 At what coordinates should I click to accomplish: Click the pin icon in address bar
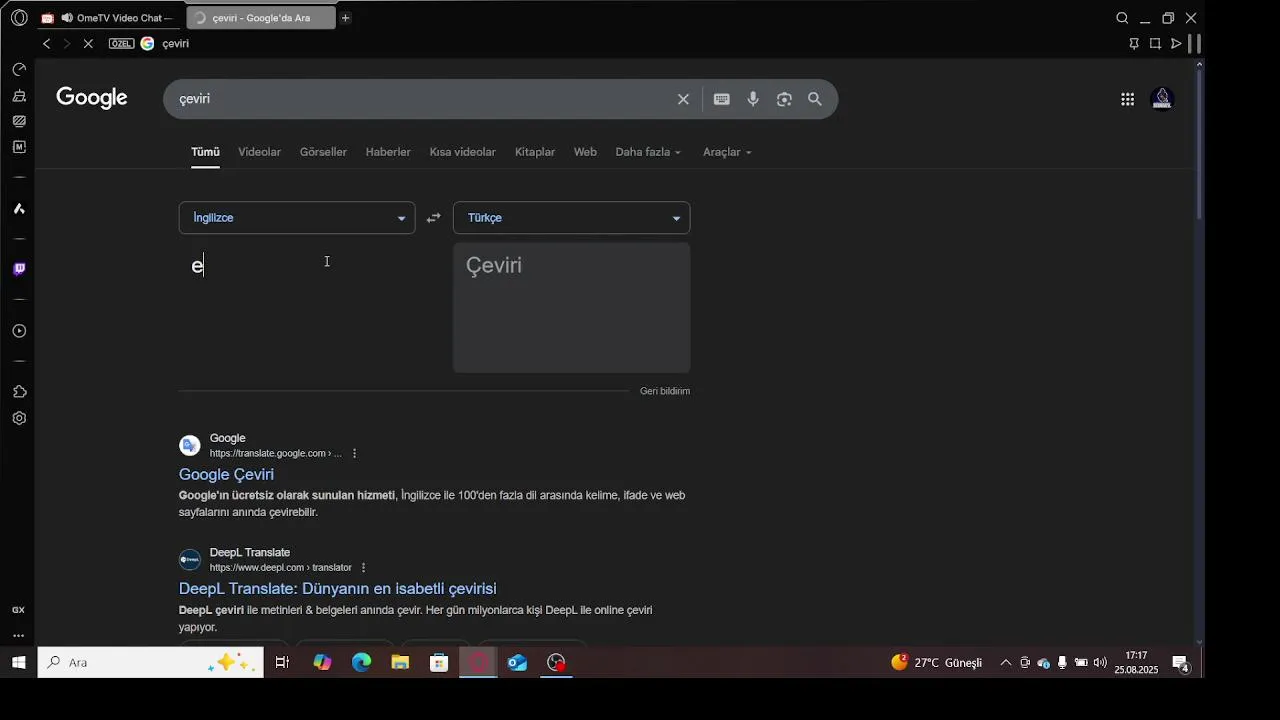[x=1134, y=44]
